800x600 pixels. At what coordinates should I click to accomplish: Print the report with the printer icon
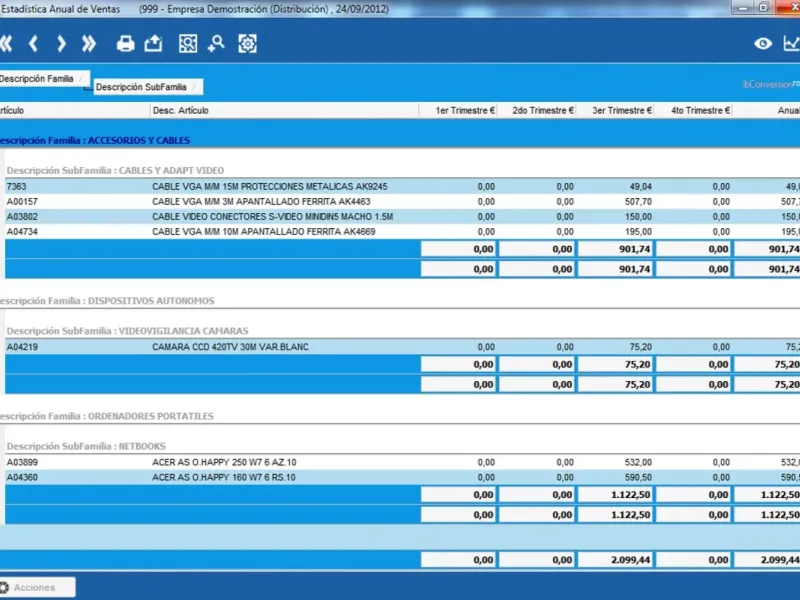click(x=126, y=44)
